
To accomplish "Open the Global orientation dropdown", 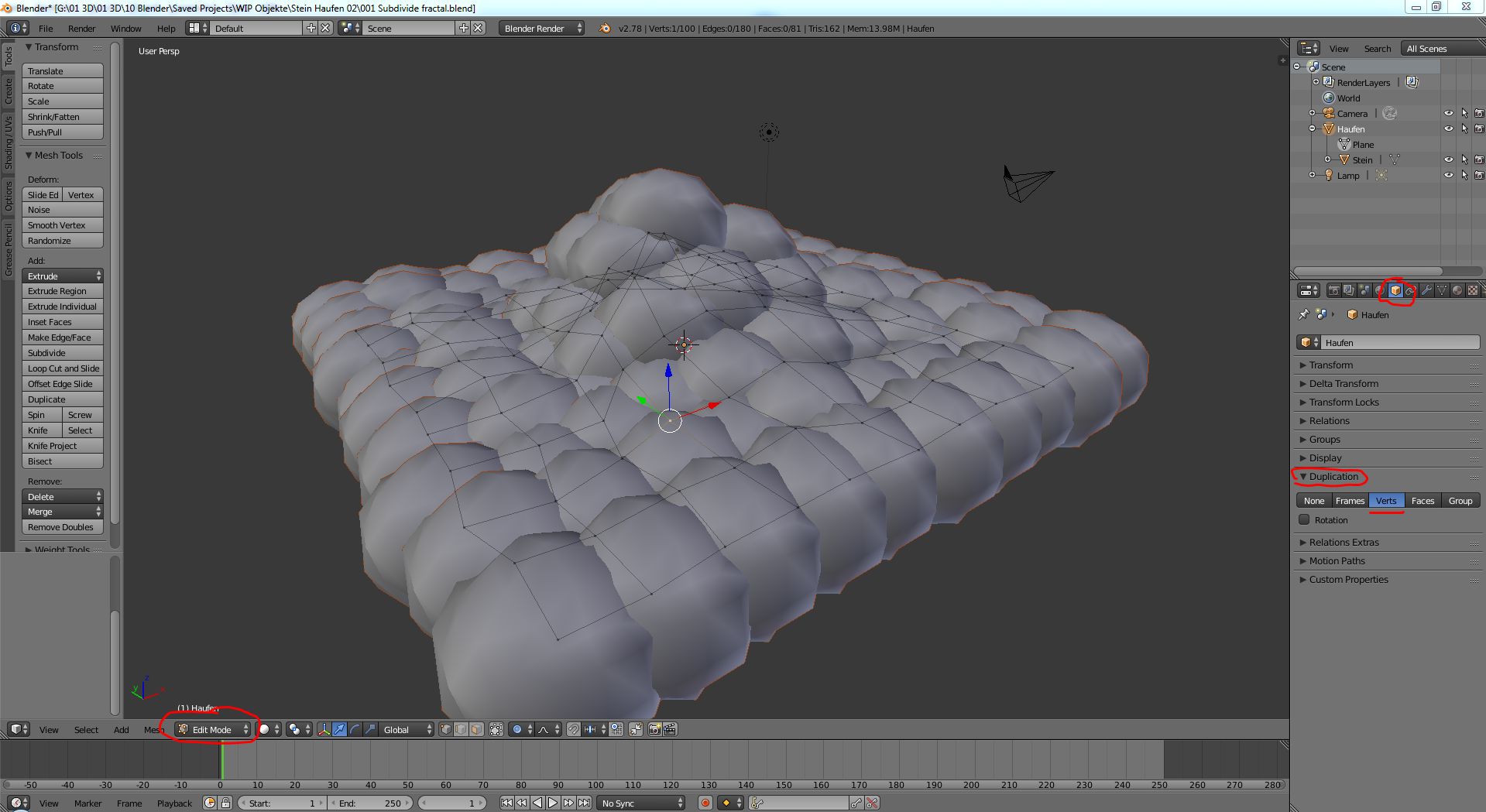I will 406,729.
